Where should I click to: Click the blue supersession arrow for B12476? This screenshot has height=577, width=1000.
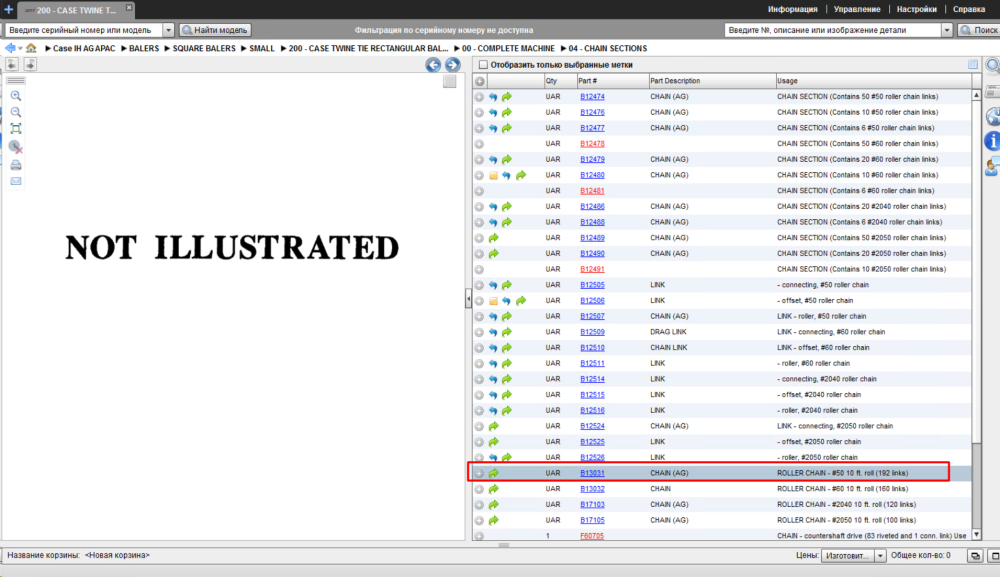click(x=493, y=113)
